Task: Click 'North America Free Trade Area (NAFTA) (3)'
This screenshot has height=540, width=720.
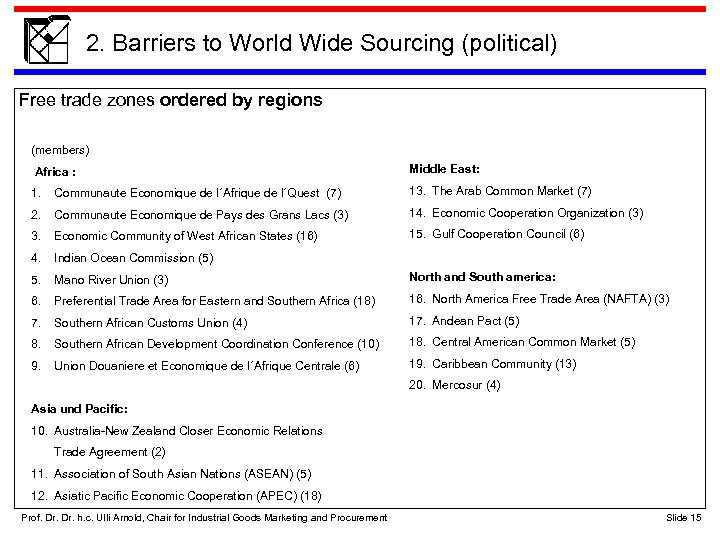Action: coord(551,299)
